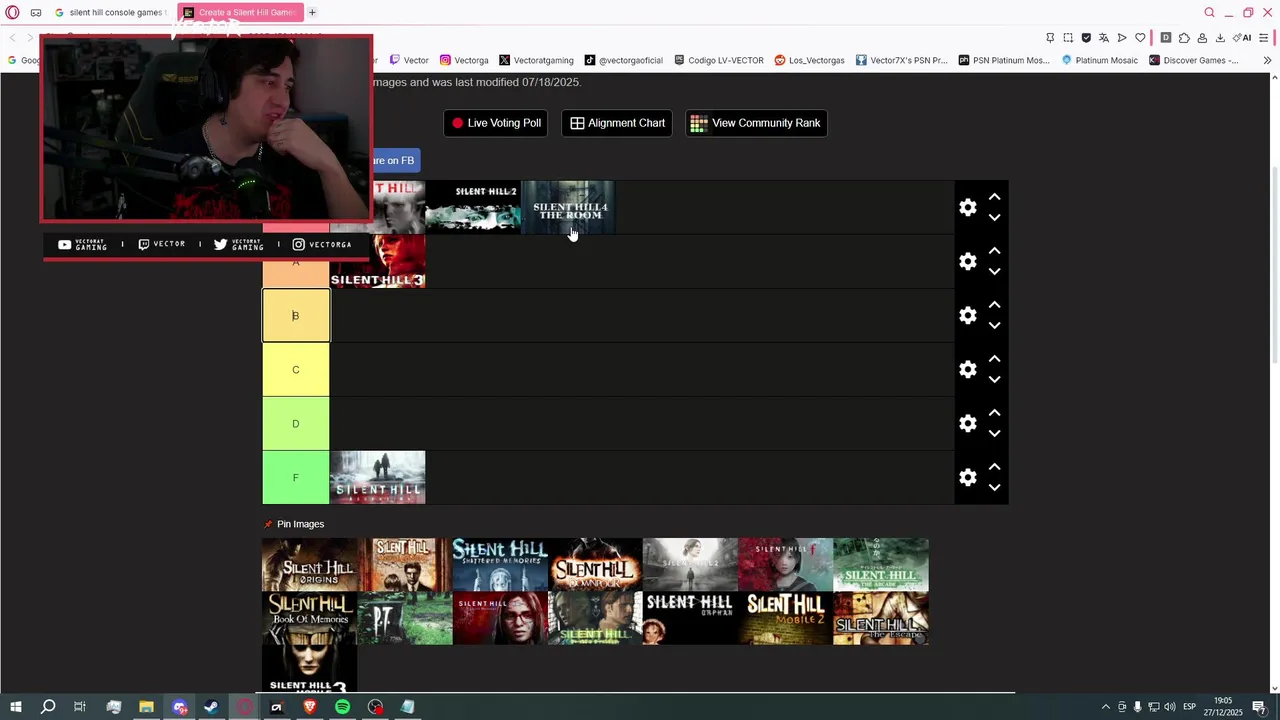The height and width of the screenshot is (720, 1280).
Task: Open Platinum Mosaic bookmark
Action: [x=1098, y=60]
